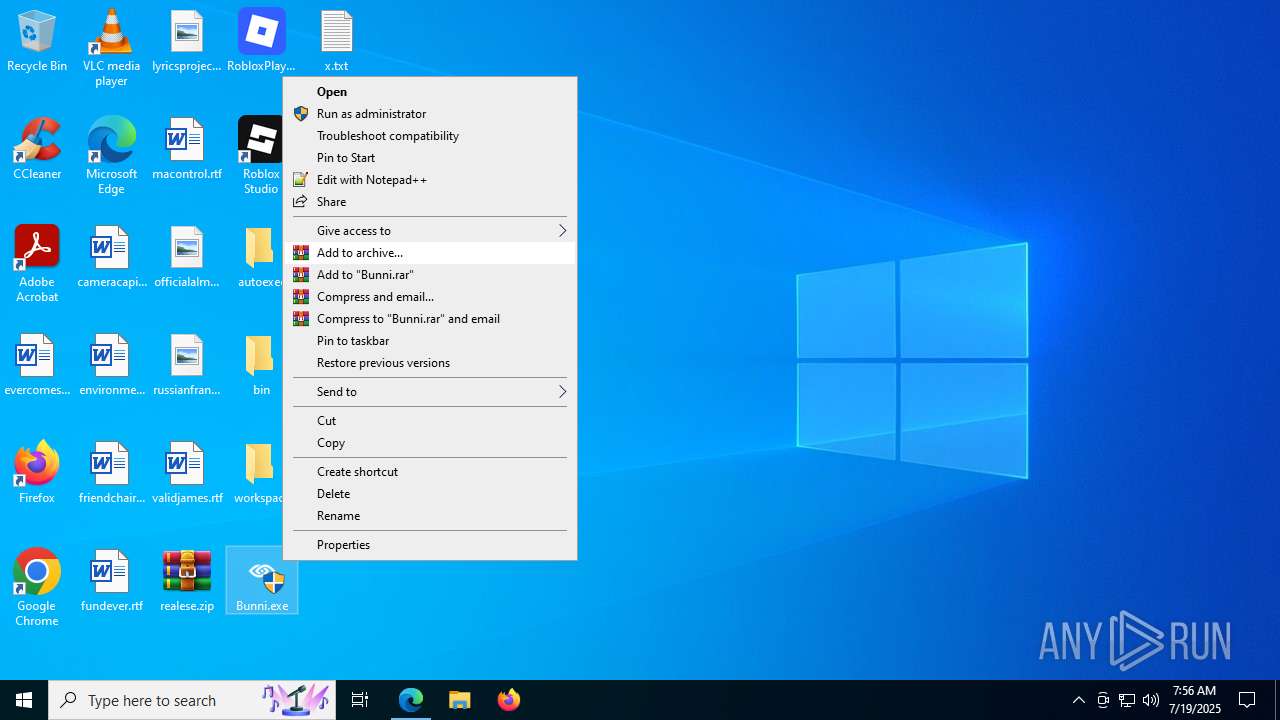Click Troubleshoot compatibility entry

(430, 135)
